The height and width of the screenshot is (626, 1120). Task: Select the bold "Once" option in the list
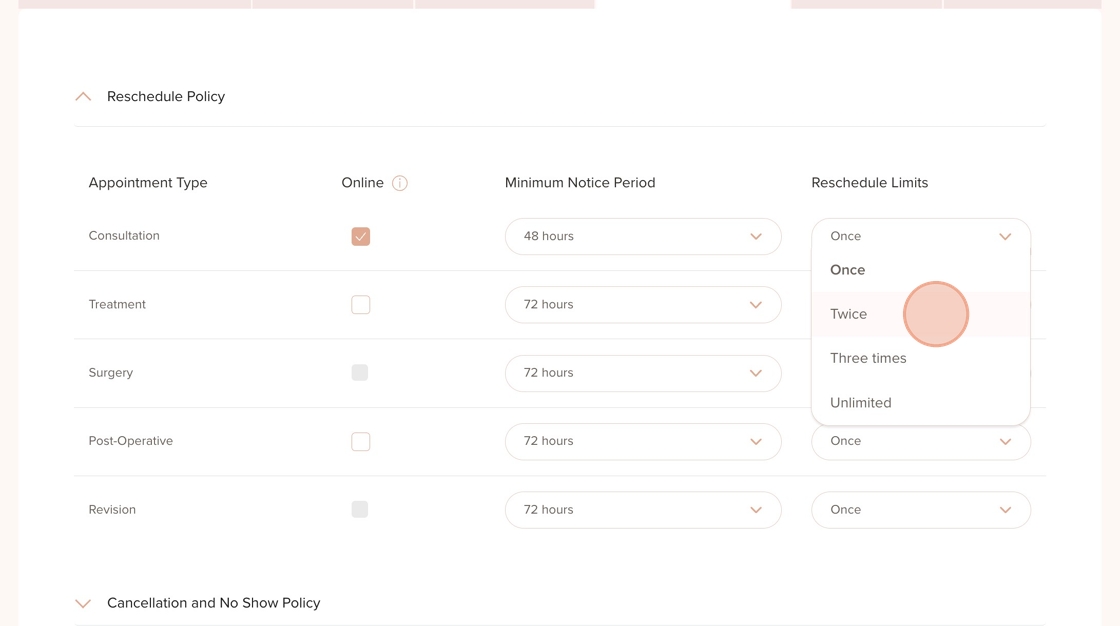tap(848, 270)
